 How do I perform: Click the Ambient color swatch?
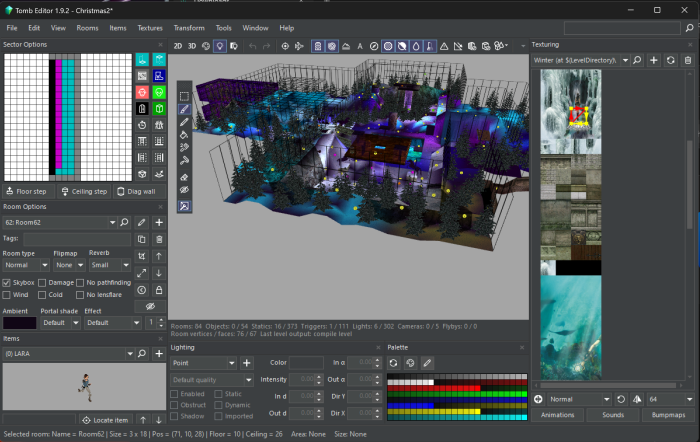[20, 323]
